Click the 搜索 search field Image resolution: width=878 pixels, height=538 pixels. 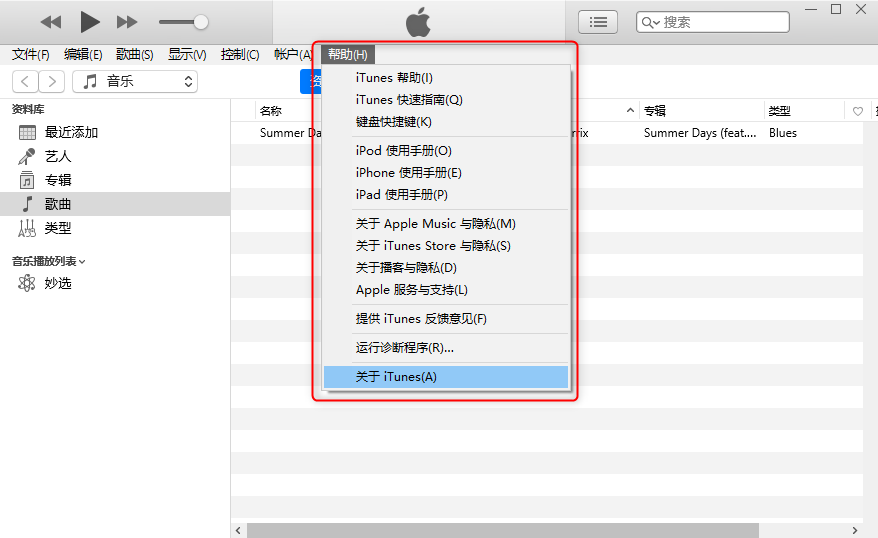click(x=713, y=22)
